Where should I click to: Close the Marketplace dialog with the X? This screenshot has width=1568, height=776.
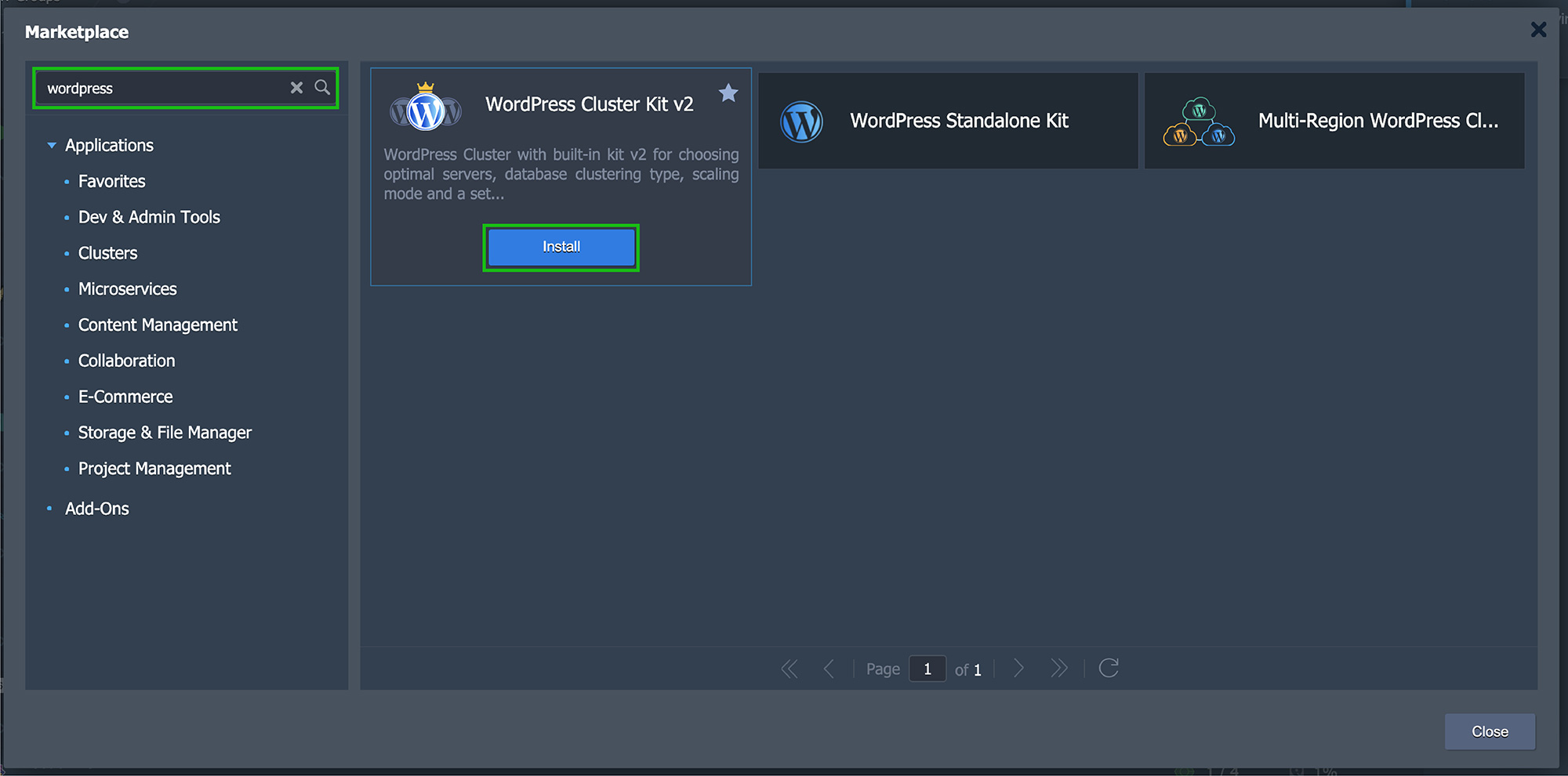tap(1538, 30)
